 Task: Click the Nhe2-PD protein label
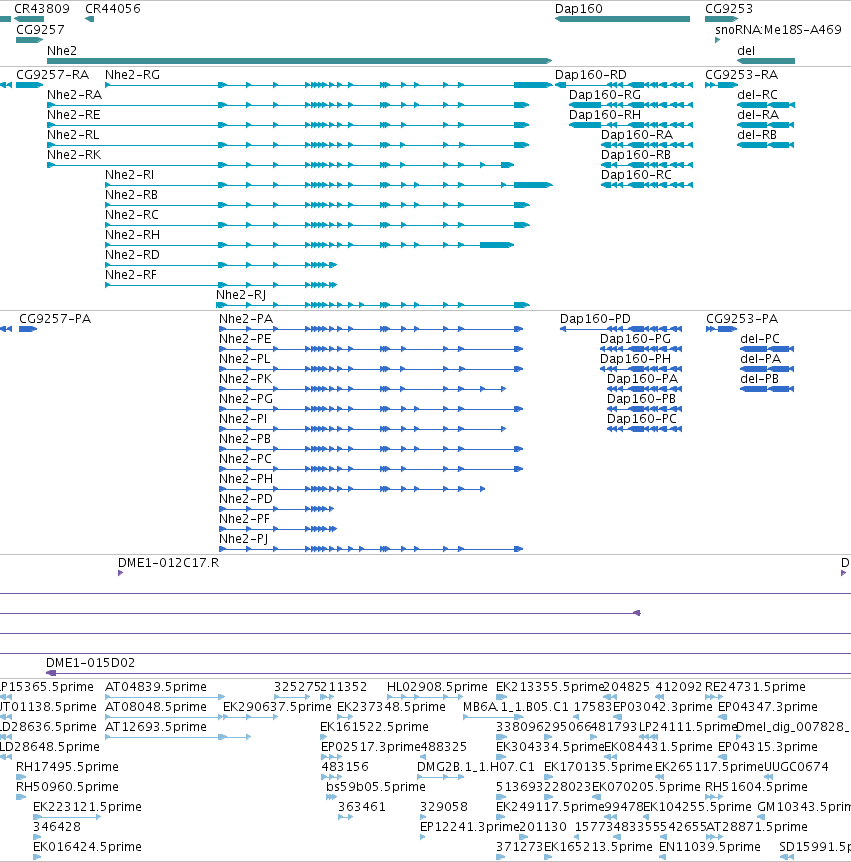tap(246, 499)
